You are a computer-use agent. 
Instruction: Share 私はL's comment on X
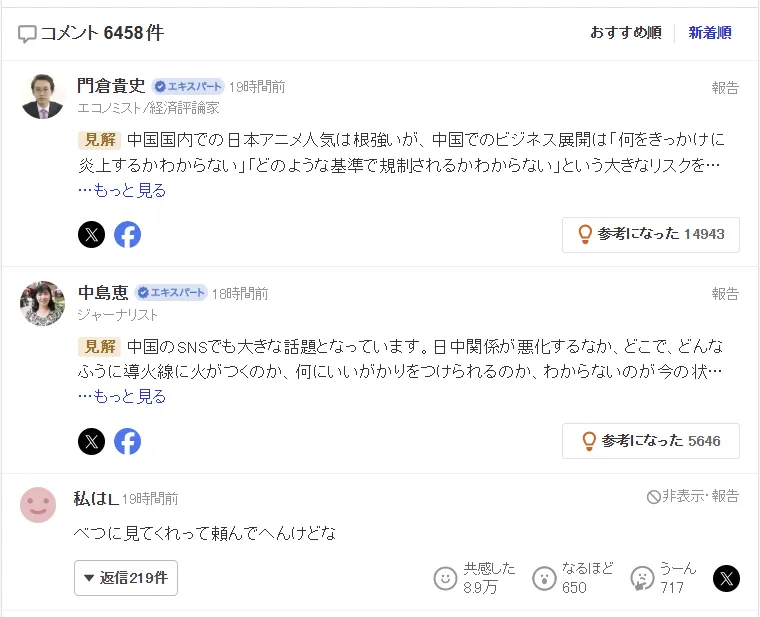pos(726,578)
